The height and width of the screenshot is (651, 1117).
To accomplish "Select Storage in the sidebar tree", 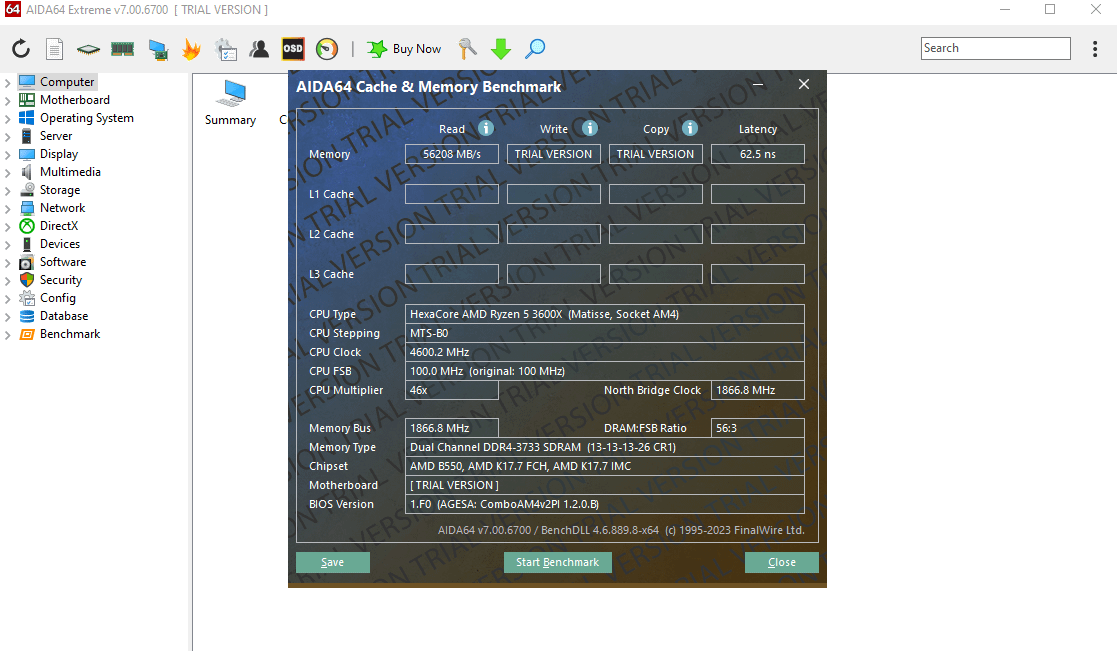I will coord(60,190).
